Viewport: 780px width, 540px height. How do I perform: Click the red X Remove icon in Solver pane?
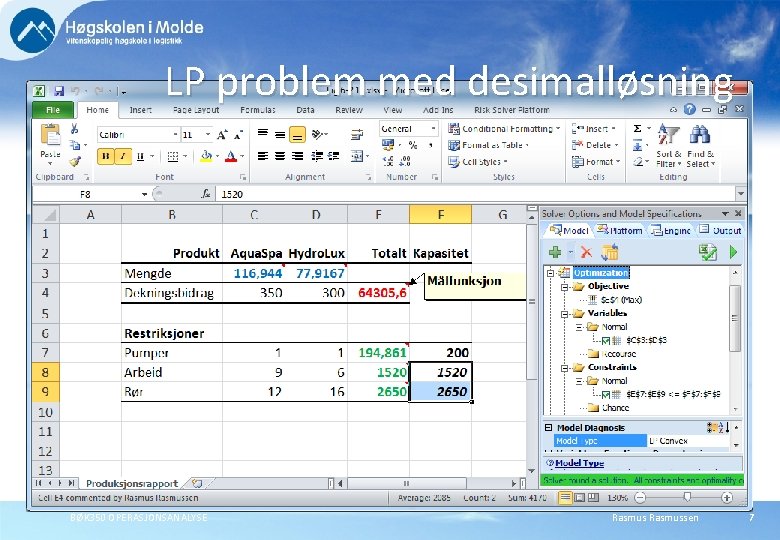coord(586,253)
